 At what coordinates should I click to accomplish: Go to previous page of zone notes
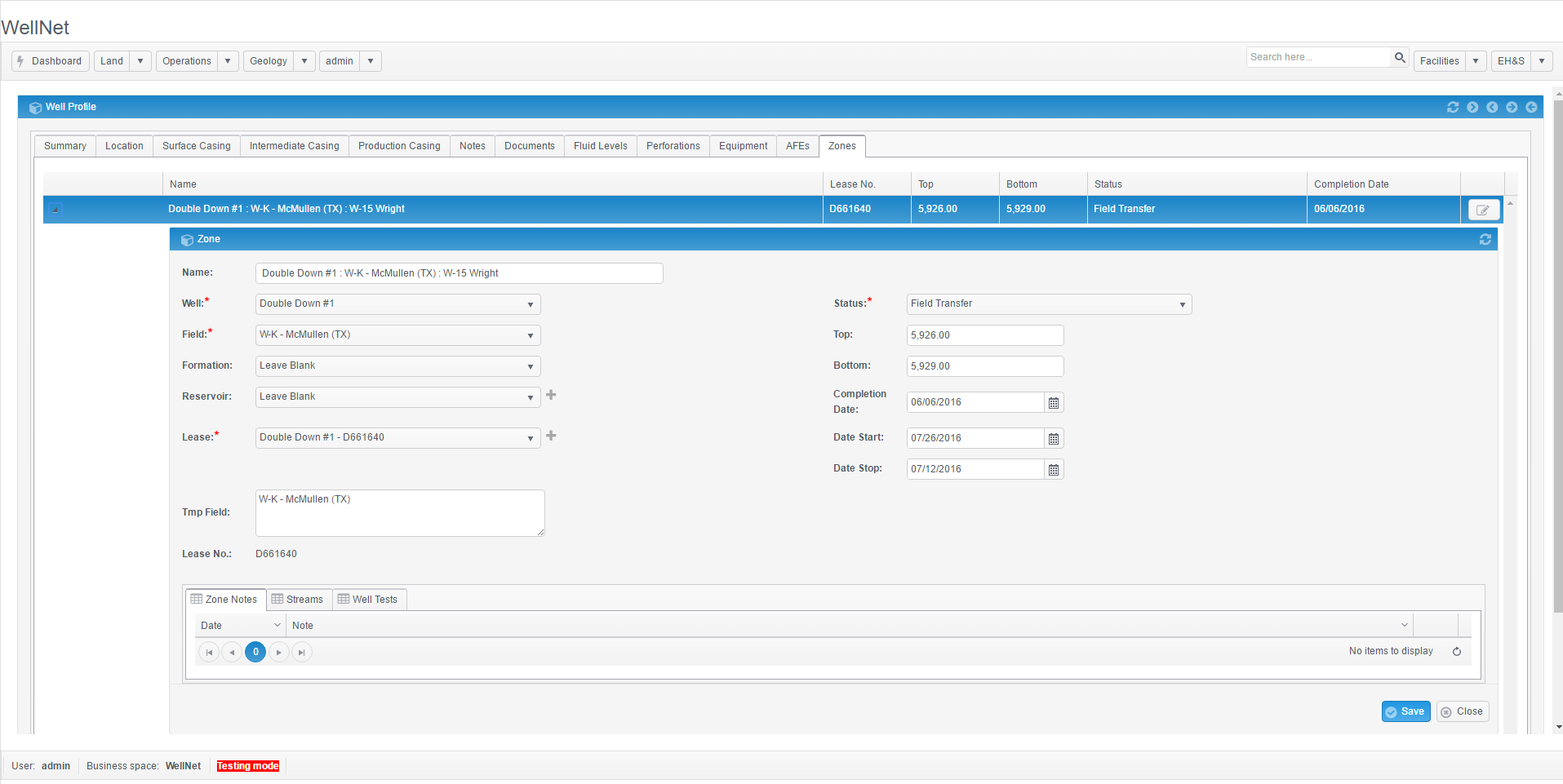tap(232, 652)
